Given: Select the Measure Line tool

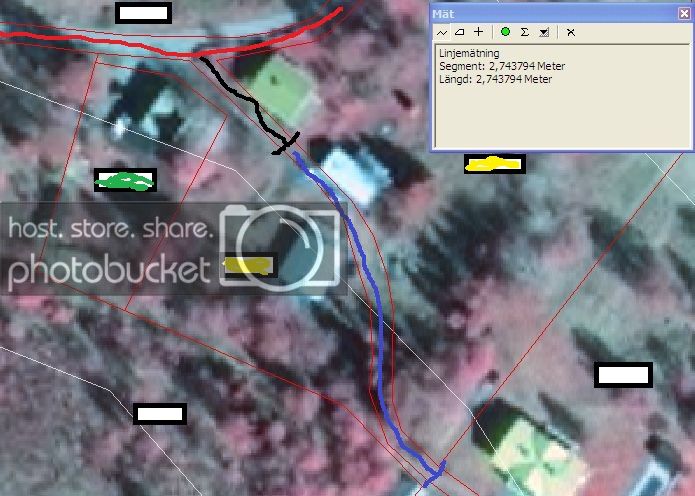Looking at the screenshot, I should click(x=442, y=32).
